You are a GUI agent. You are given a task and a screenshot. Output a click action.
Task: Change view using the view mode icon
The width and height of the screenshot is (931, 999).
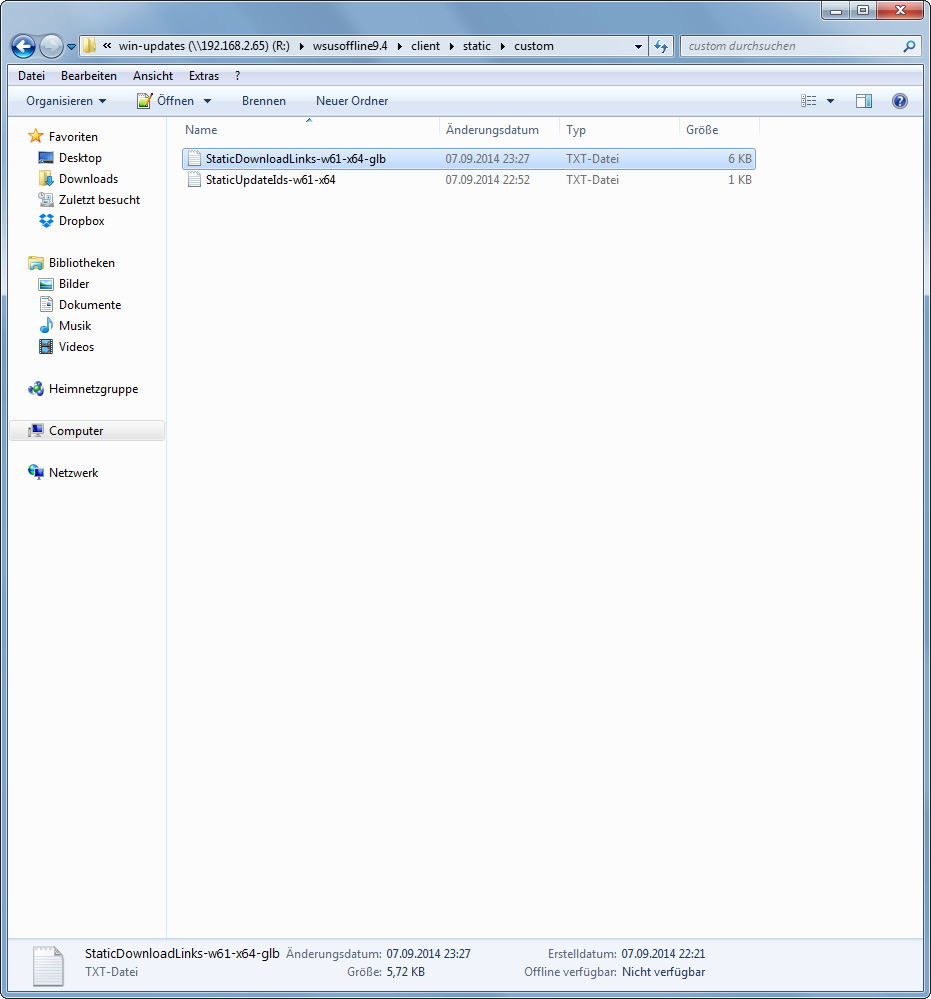point(809,101)
